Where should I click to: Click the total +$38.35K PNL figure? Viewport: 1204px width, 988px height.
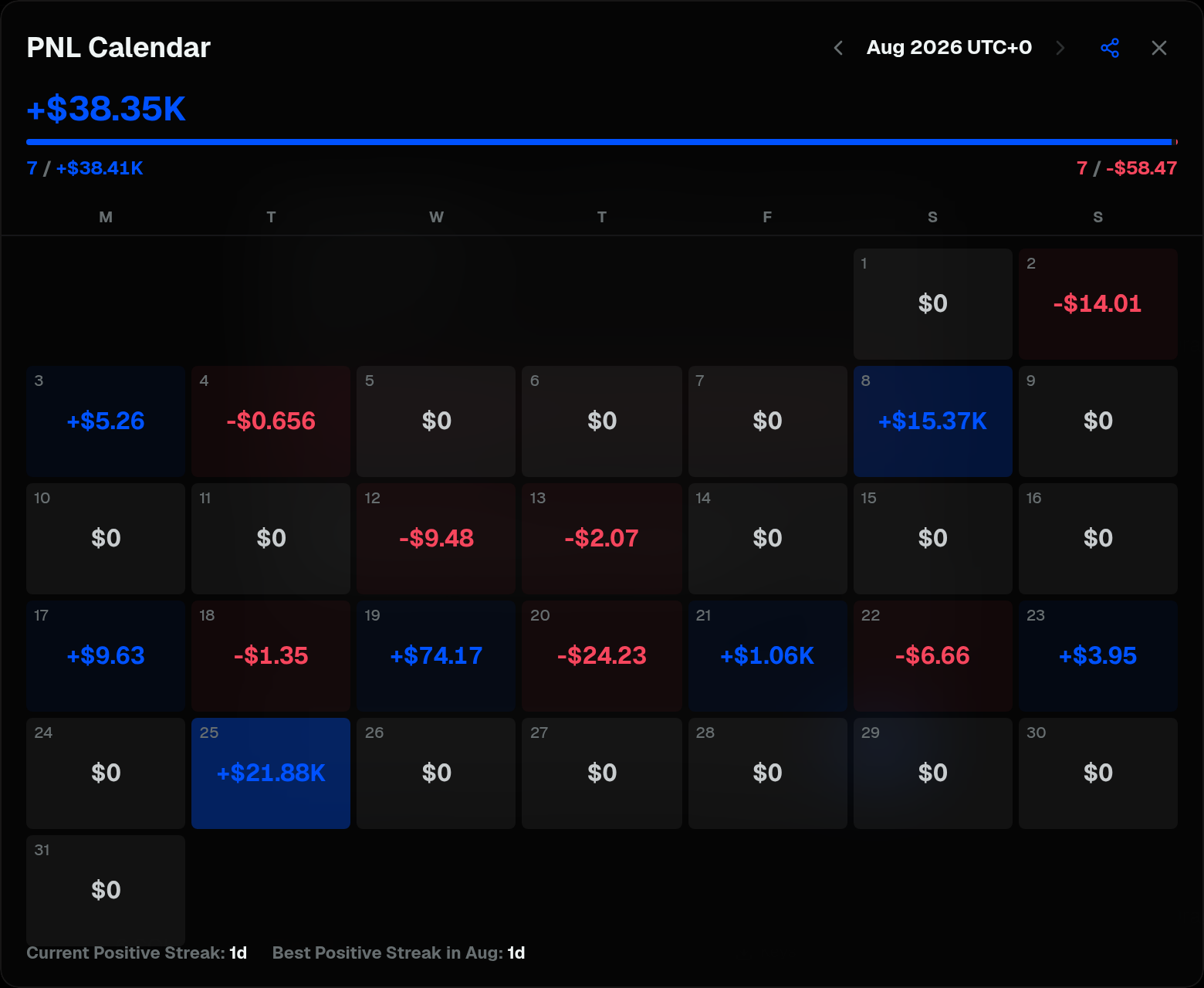point(107,109)
